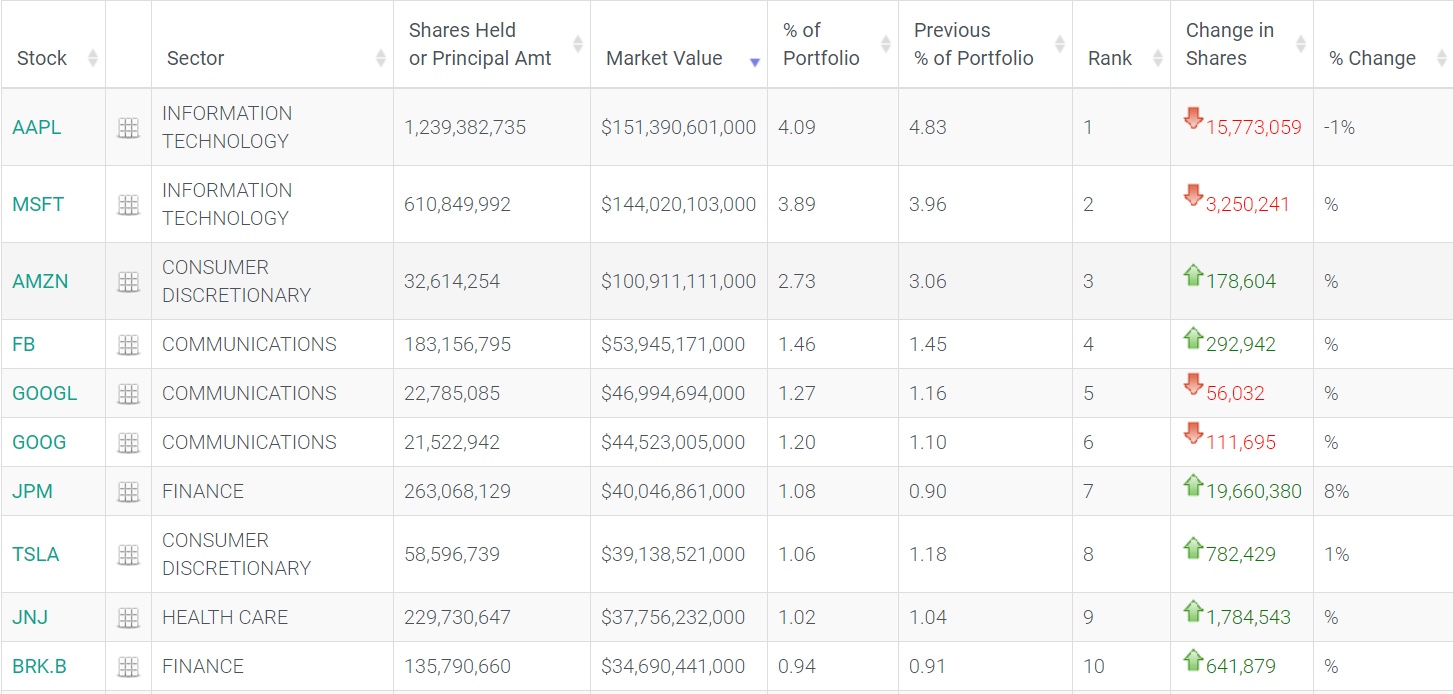Sort by Change in Shares header
The height and width of the screenshot is (694, 1453).
pyautogui.click(x=1230, y=44)
